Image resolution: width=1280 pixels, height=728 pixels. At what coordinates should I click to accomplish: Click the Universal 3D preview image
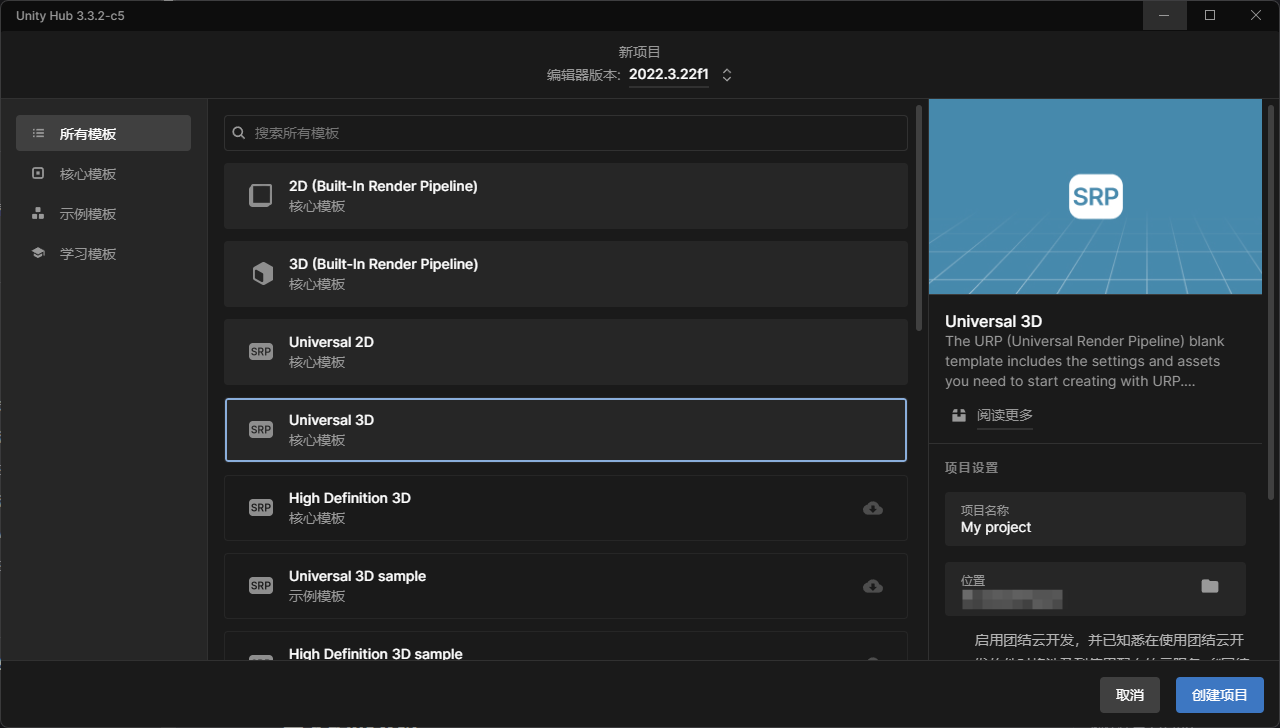pos(1095,196)
